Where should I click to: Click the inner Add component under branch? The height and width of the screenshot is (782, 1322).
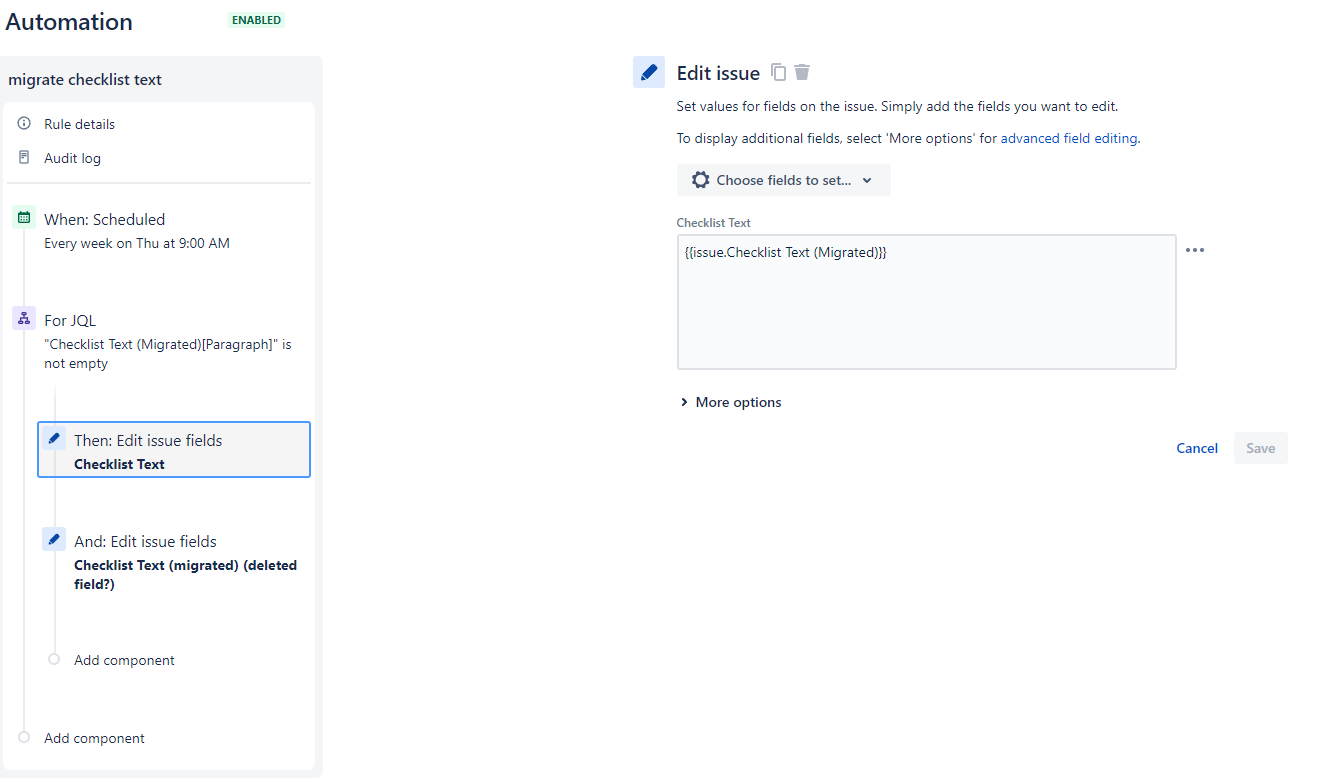pyautogui.click(x=124, y=660)
